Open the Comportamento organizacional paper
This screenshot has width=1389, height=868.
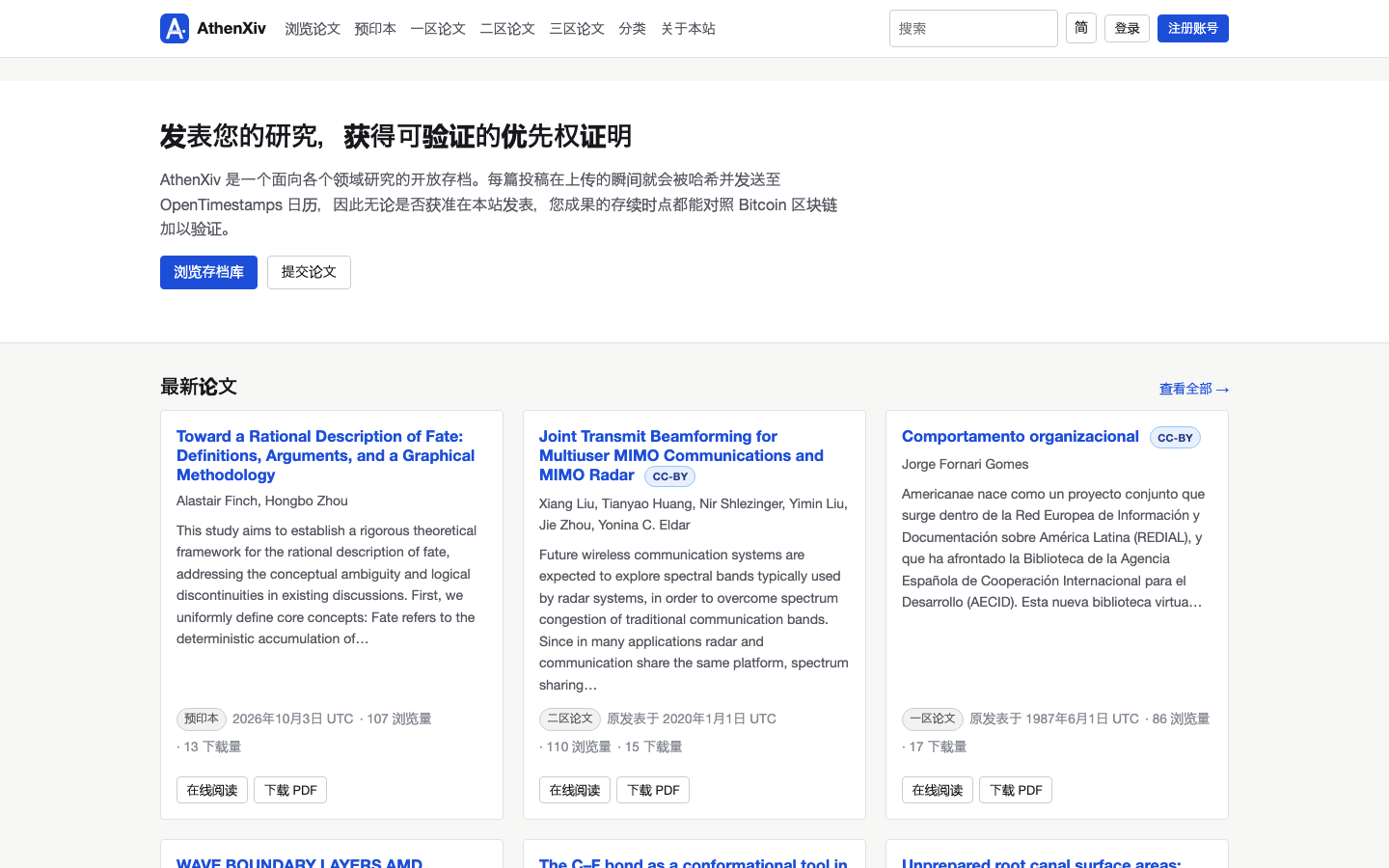pos(1021,436)
